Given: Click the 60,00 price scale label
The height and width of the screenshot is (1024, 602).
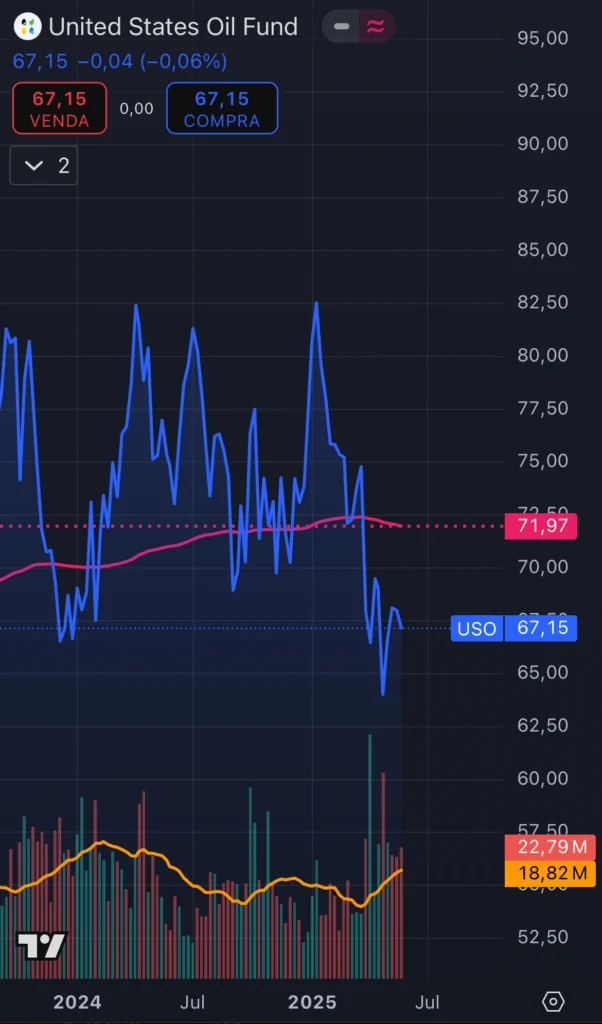Looking at the screenshot, I should pyautogui.click(x=543, y=778).
